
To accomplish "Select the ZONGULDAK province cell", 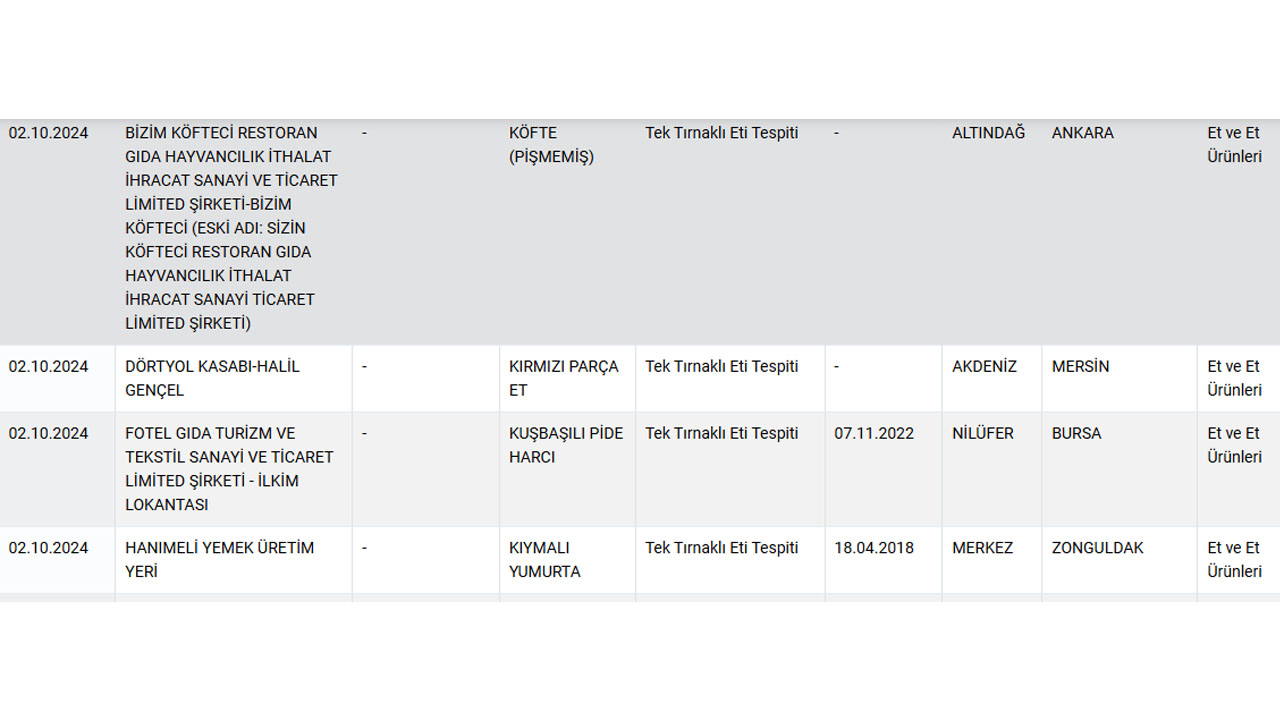I will point(1097,548).
